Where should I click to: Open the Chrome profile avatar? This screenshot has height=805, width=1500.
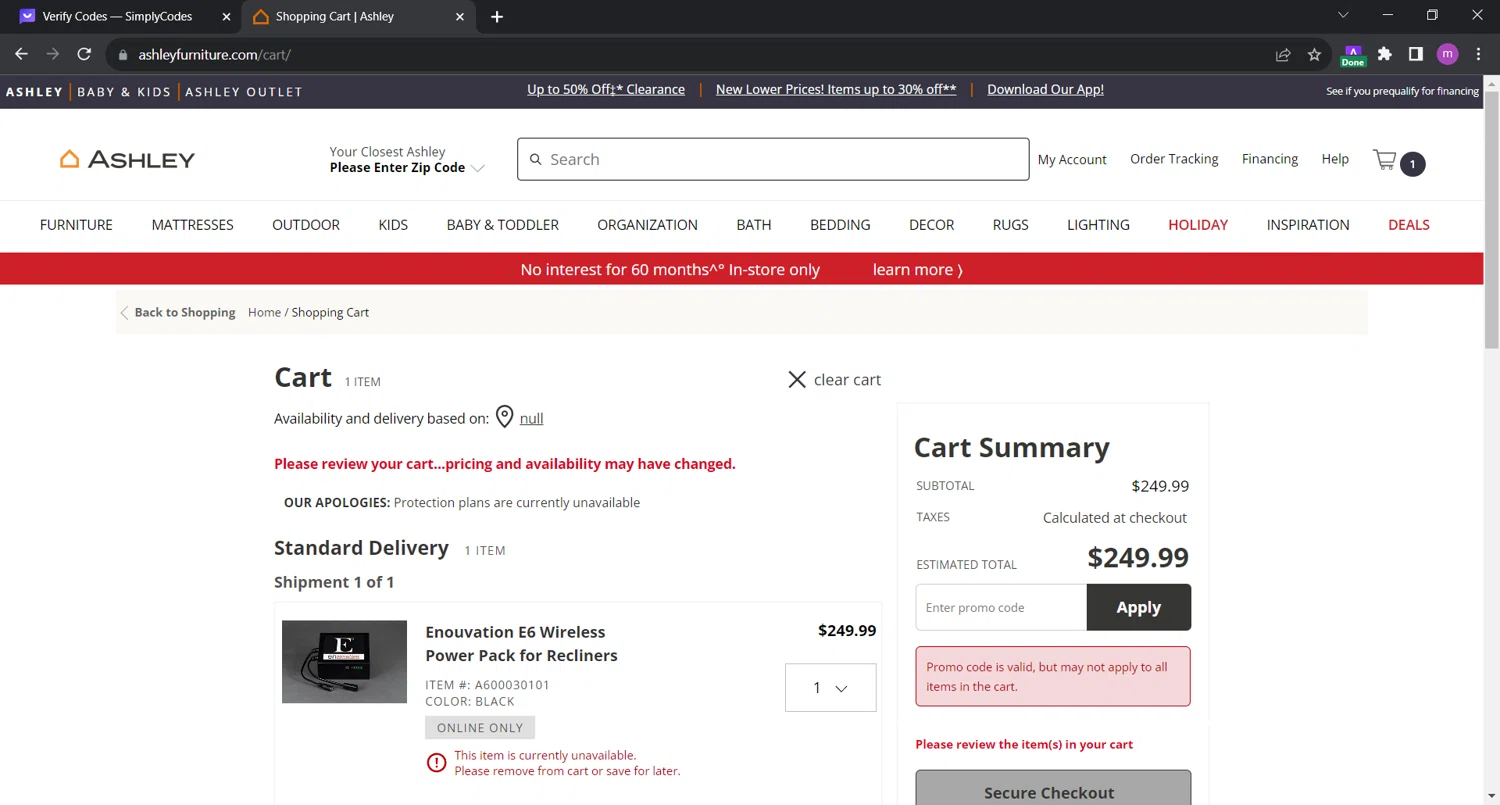click(x=1447, y=54)
